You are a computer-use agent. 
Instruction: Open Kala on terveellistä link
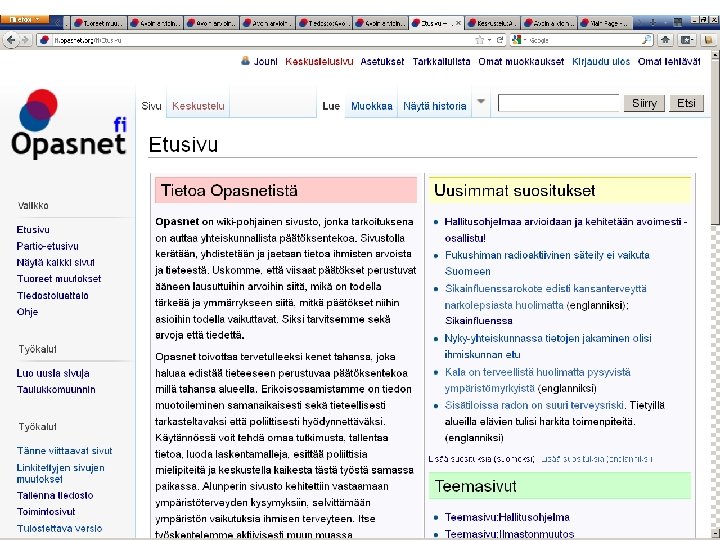(x=537, y=380)
